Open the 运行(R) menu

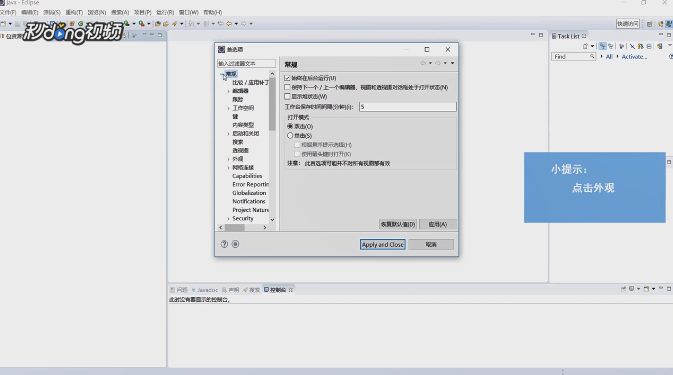[165, 12]
